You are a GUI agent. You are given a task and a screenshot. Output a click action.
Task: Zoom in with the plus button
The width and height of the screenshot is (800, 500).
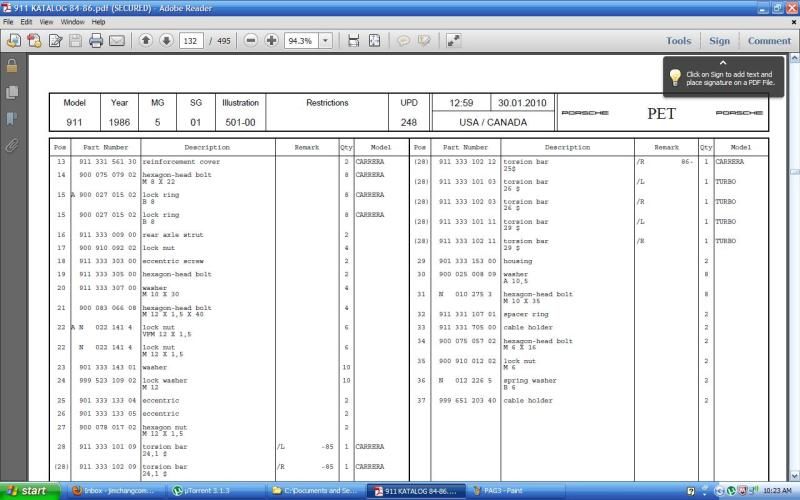pos(271,40)
